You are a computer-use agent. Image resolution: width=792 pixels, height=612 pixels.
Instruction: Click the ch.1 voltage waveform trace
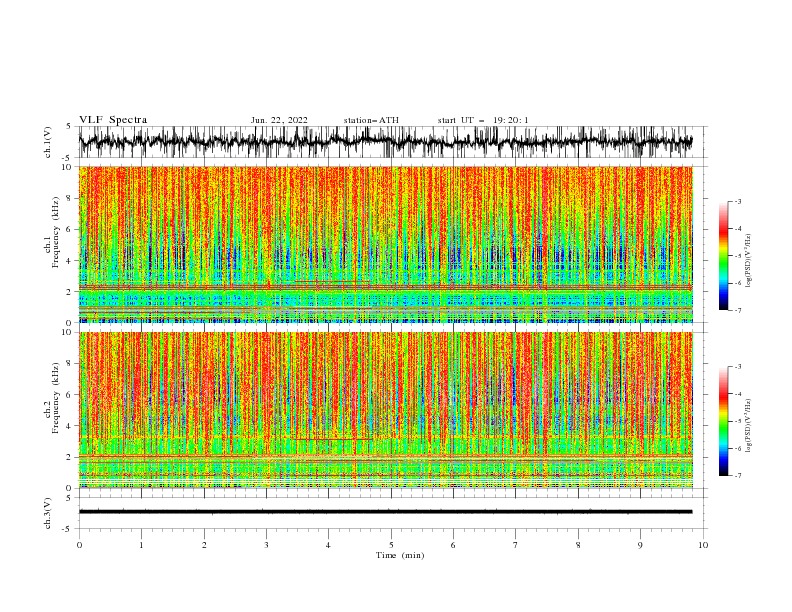(385, 141)
